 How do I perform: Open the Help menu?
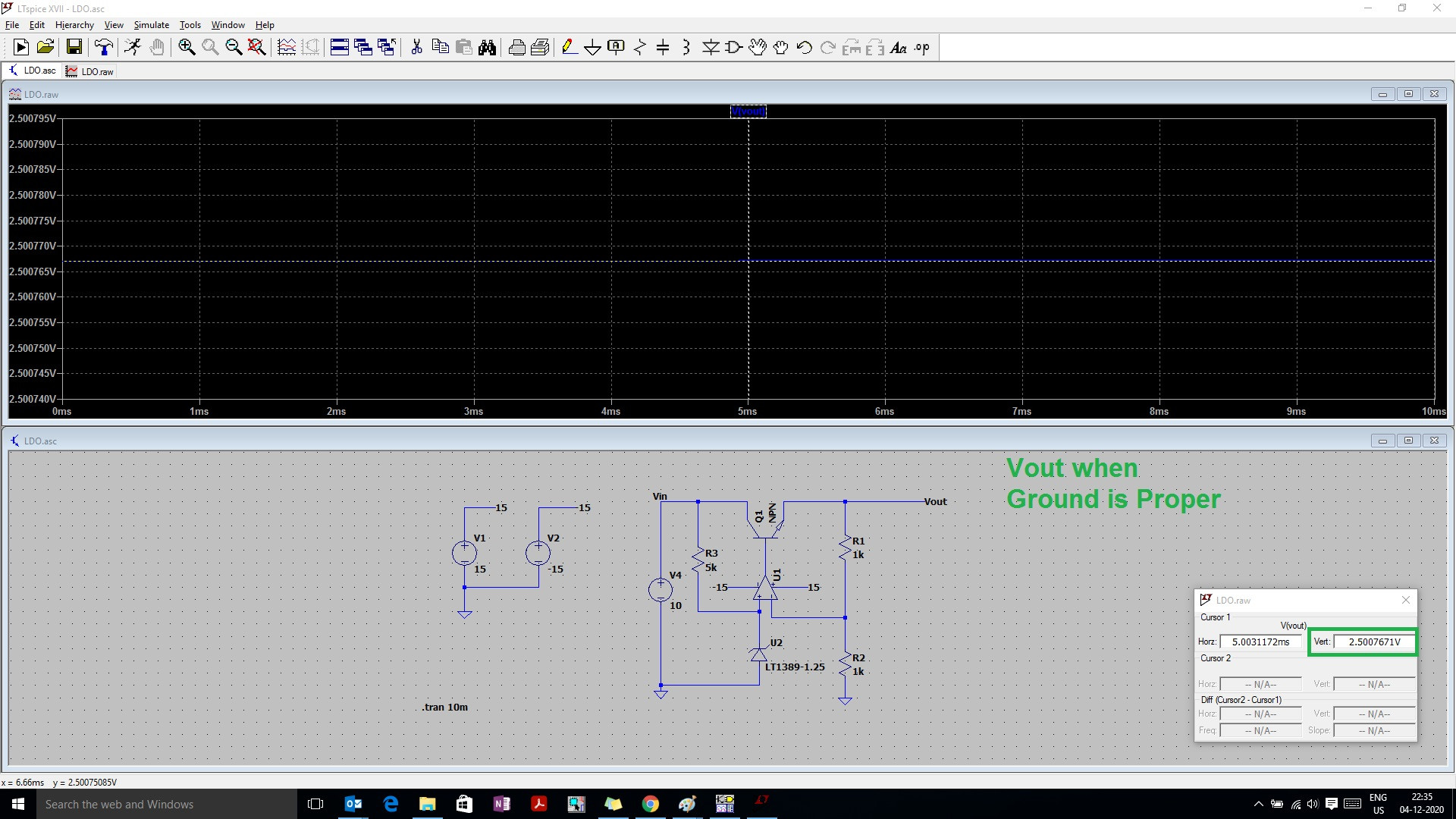pyautogui.click(x=265, y=24)
